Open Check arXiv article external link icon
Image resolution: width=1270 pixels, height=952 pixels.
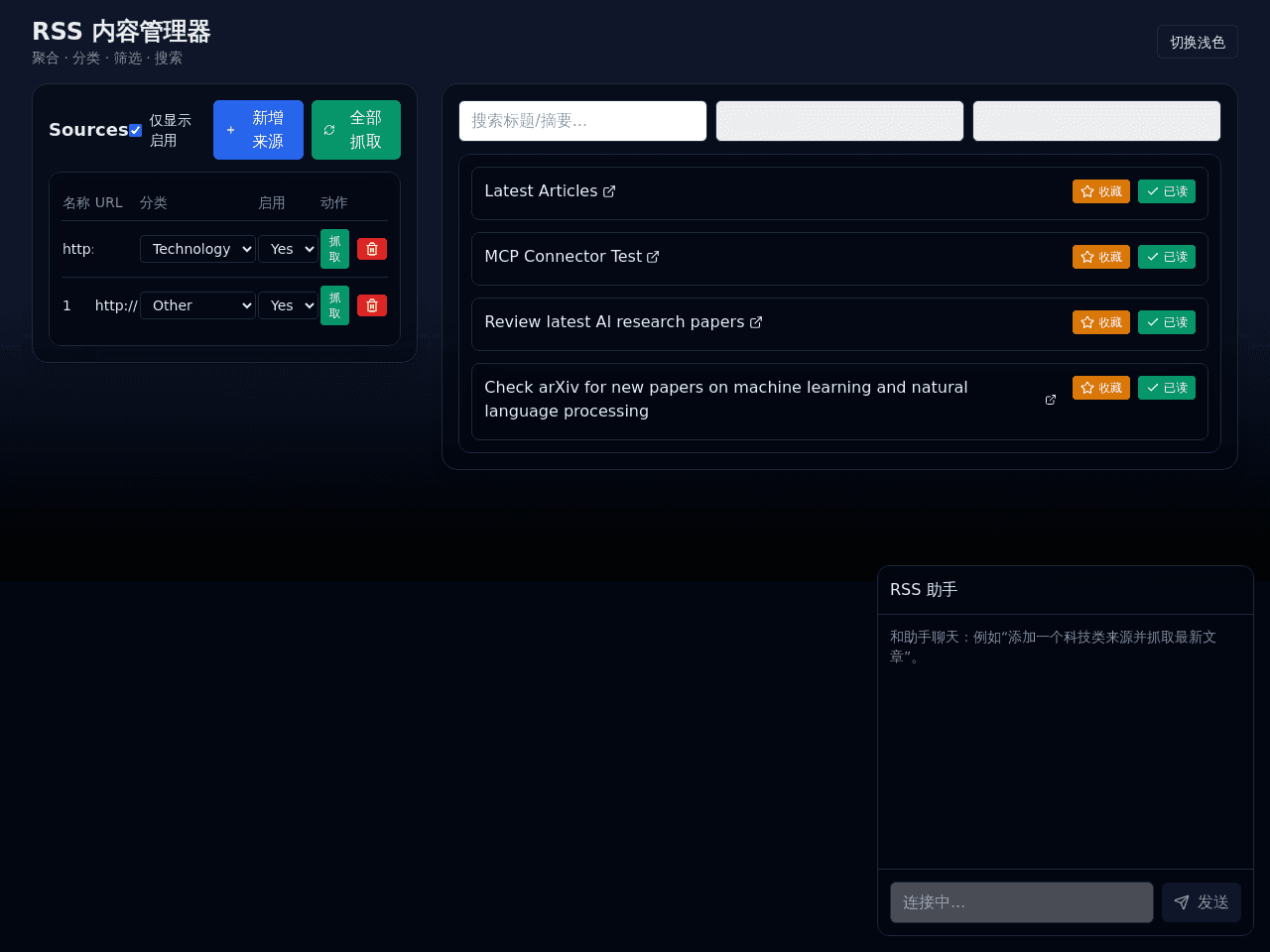(1051, 400)
